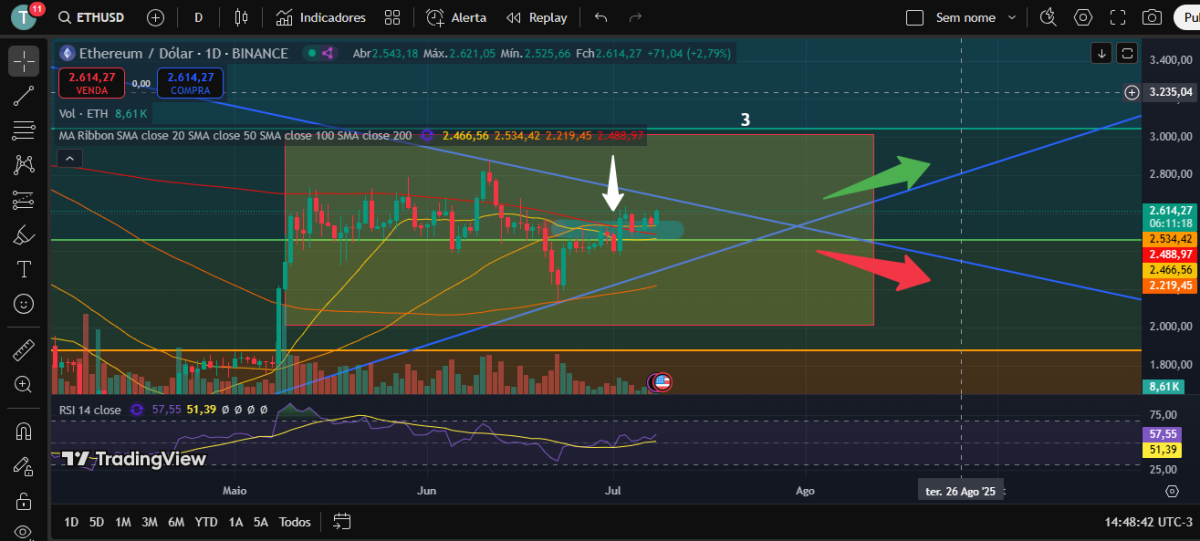
Task: Click the 2.534,42 SMA price label
Action: [1171, 239]
